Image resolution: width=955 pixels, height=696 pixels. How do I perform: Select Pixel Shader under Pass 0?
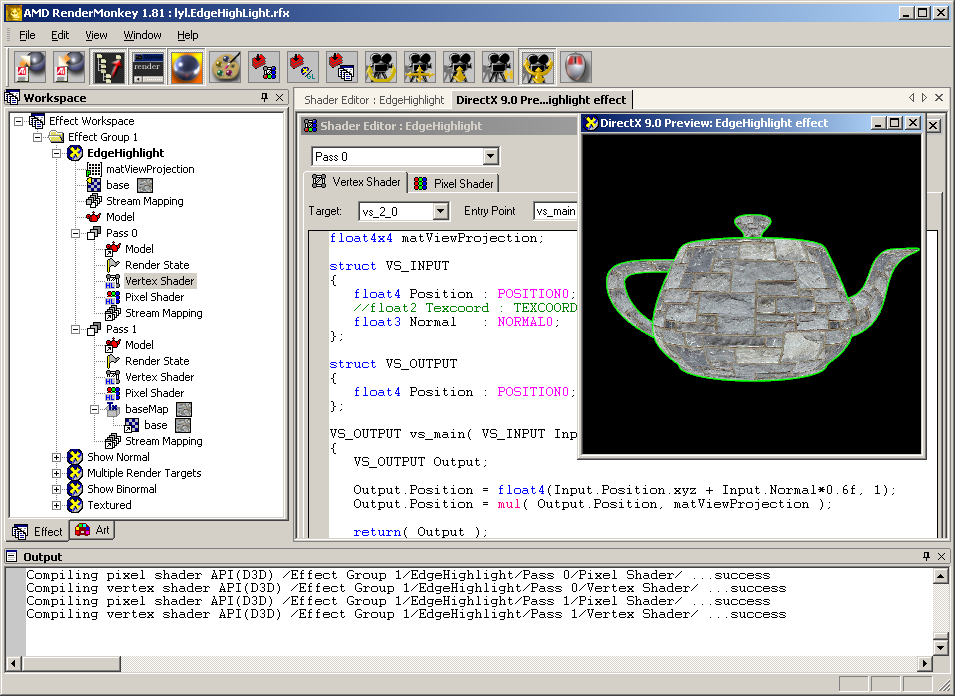pyautogui.click(x=155, y=297)
